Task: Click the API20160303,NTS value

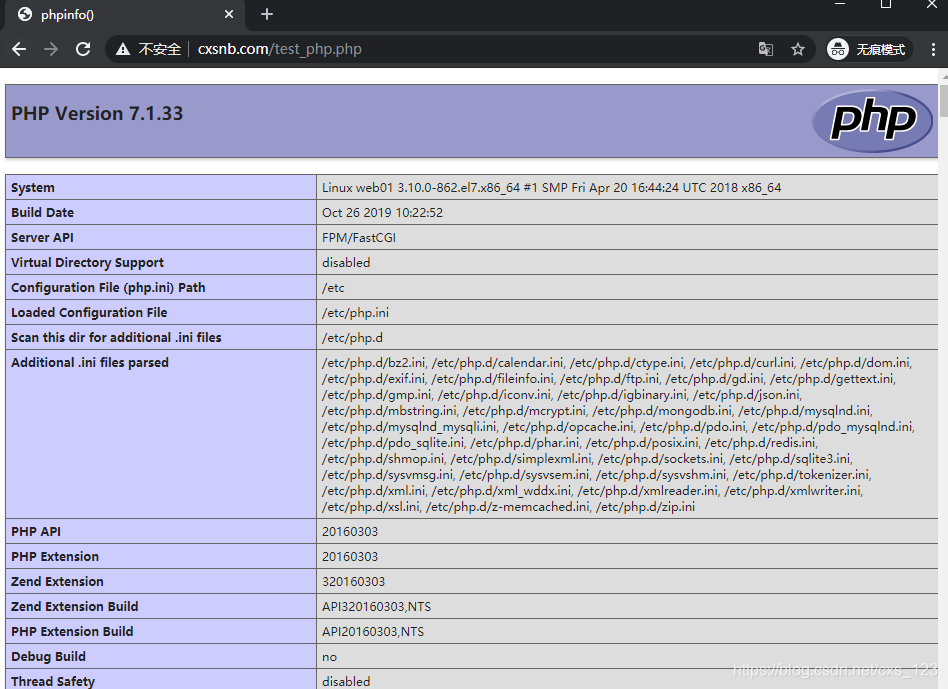Action: tap(372, 632)
